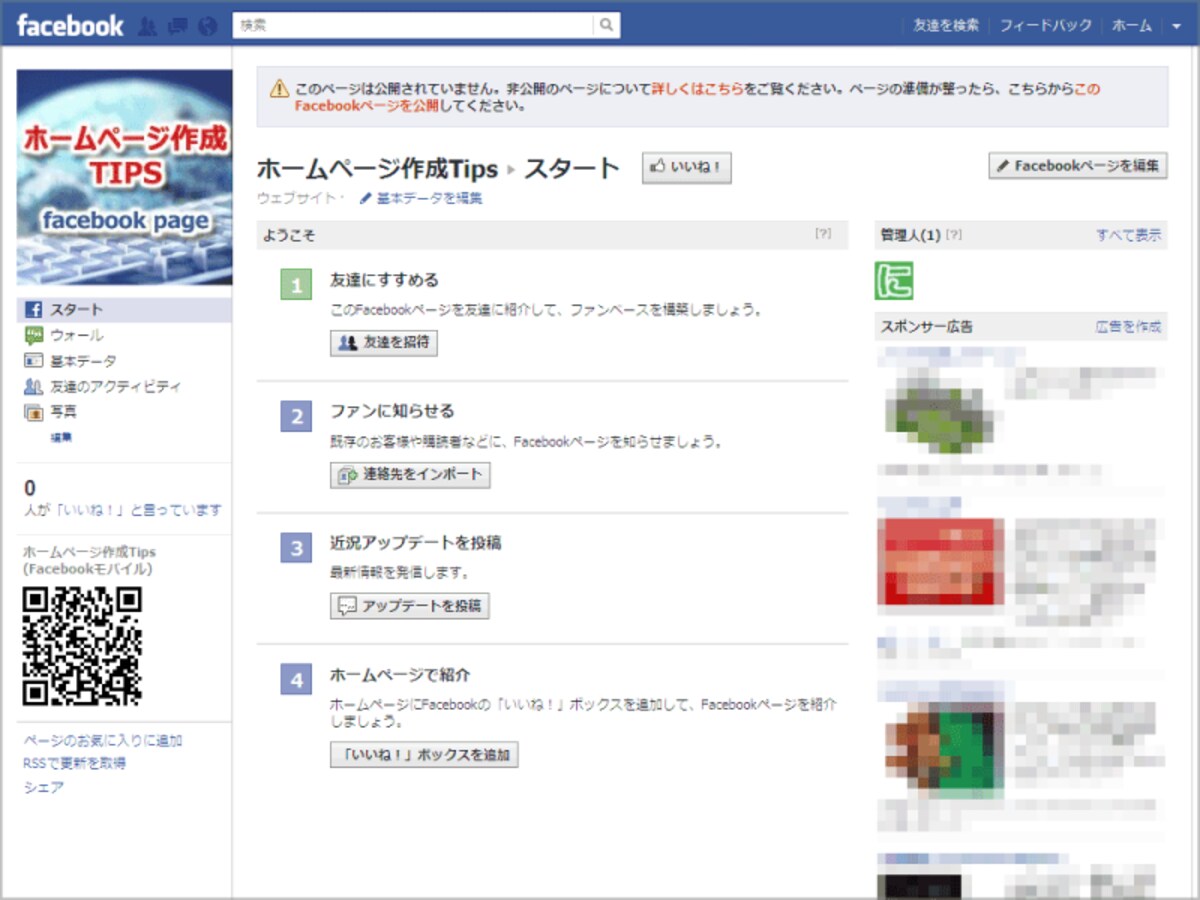Click 友達を招待 button
Image resolution: width=1200 pixels, height=900 pixels.
(384, 342)
